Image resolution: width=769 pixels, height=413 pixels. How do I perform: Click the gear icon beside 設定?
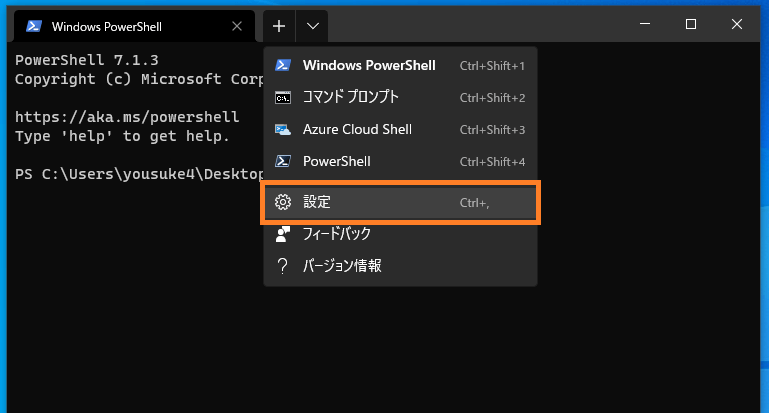click(x=283, y=202)
